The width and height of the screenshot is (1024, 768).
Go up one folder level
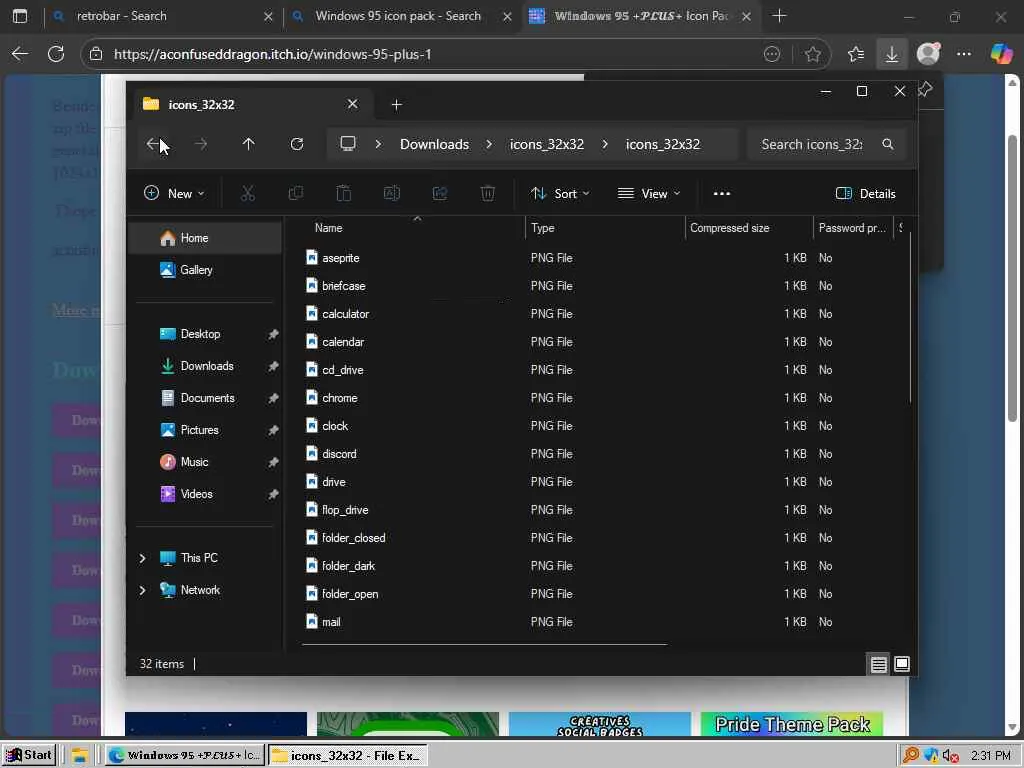click(x=248, y=144)
